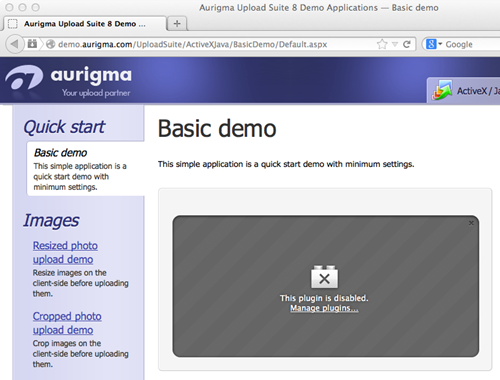Click the Basic demo page heading
500x380 pixels.
217,129
